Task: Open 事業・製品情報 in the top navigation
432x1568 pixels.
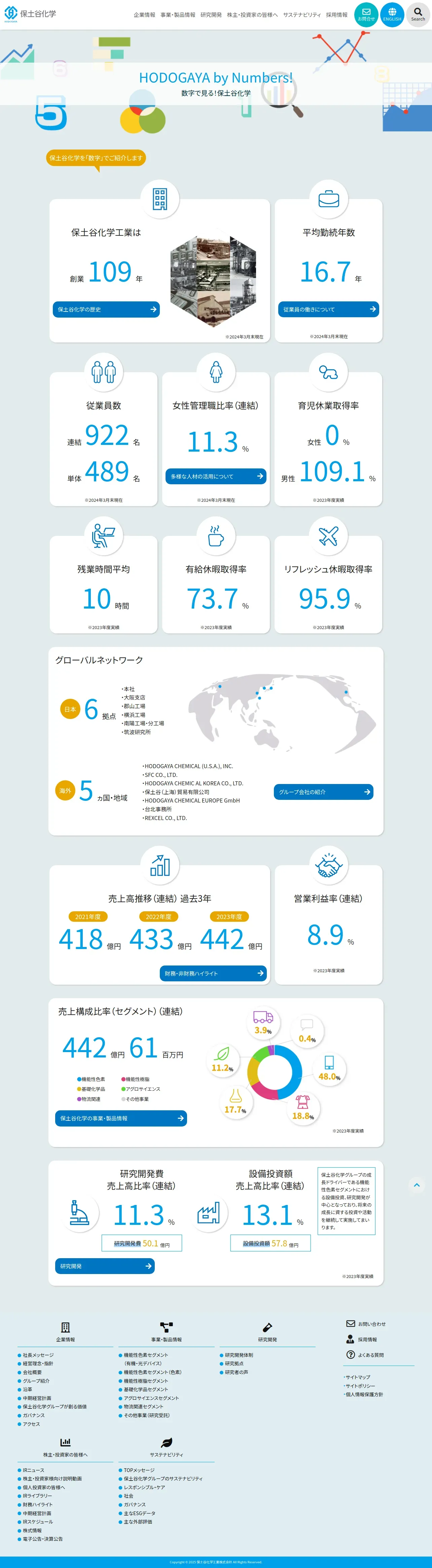Action: tap(178, 14)
